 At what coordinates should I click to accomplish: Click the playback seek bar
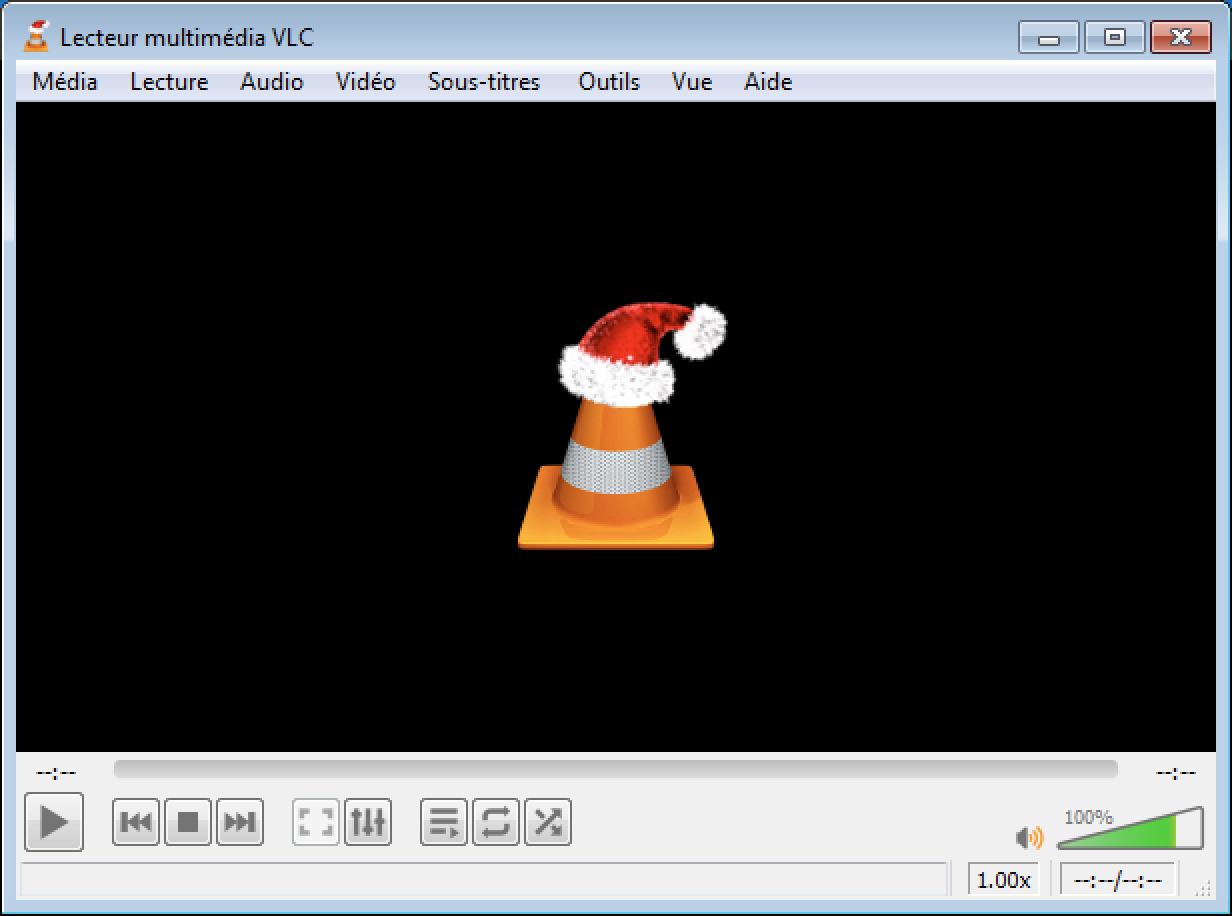[x=615, y=769]
